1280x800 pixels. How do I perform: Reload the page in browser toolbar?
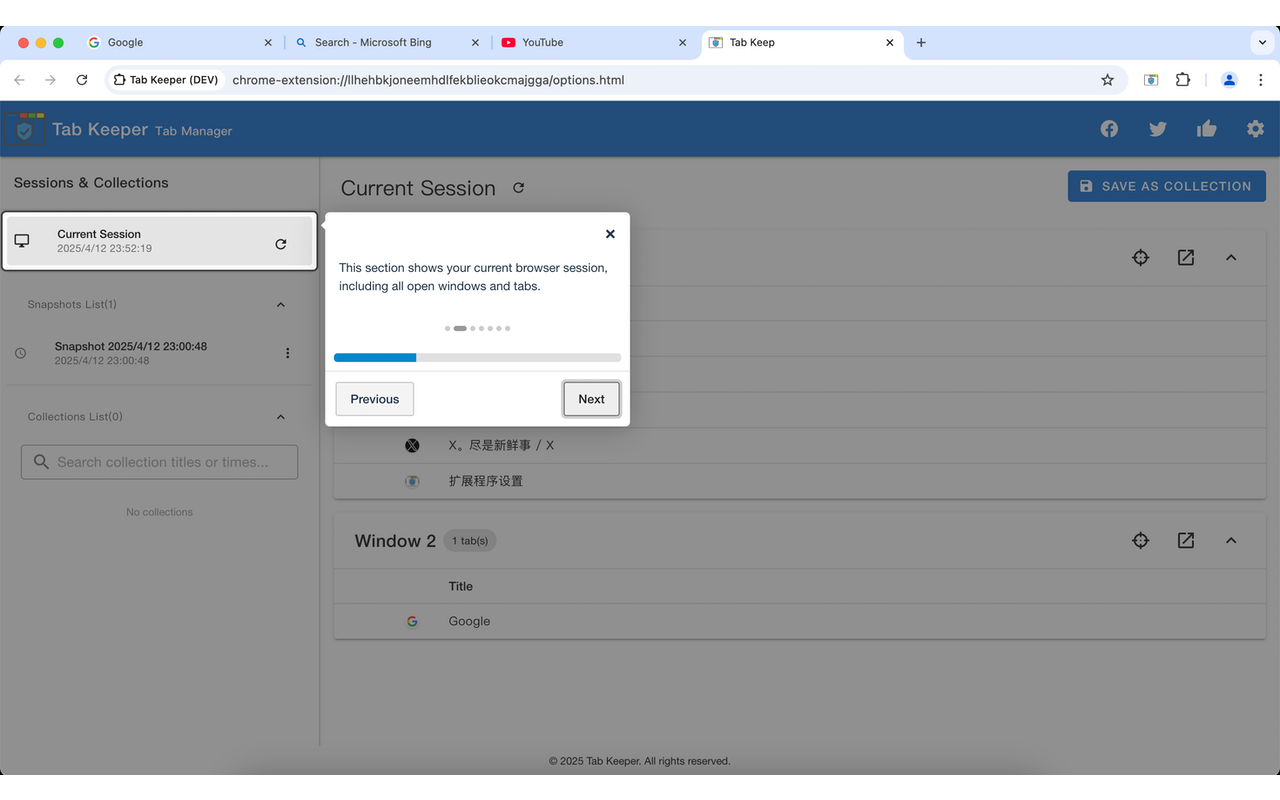coord(82,80)
